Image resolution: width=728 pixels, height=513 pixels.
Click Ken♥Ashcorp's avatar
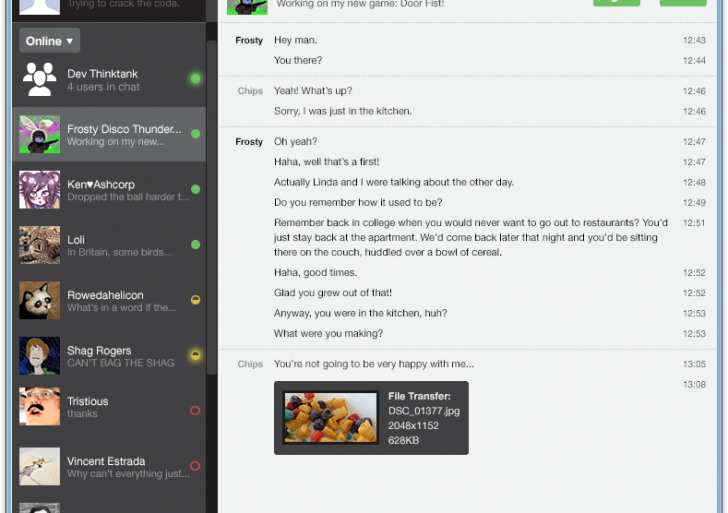click(x=39, y=189)
